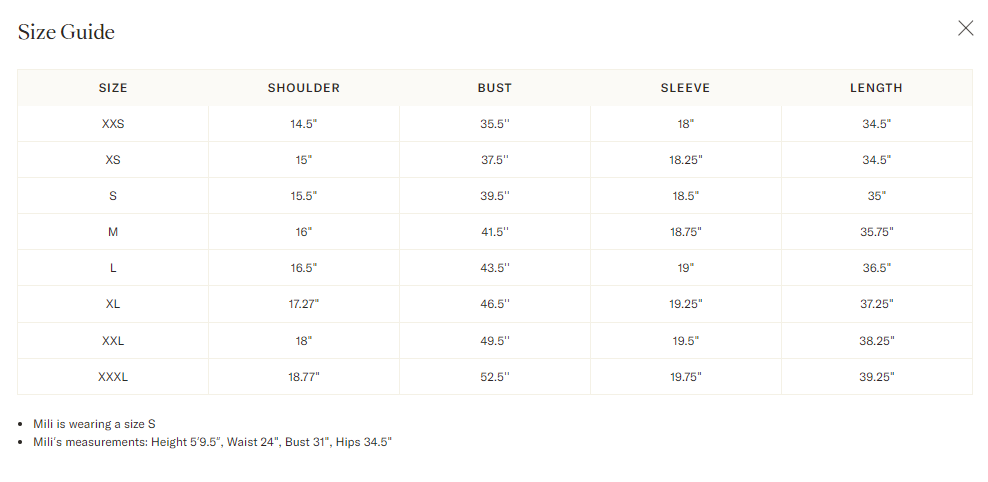Click the LENGTH column header
This screenshot has height=482, width=988.
876,88
